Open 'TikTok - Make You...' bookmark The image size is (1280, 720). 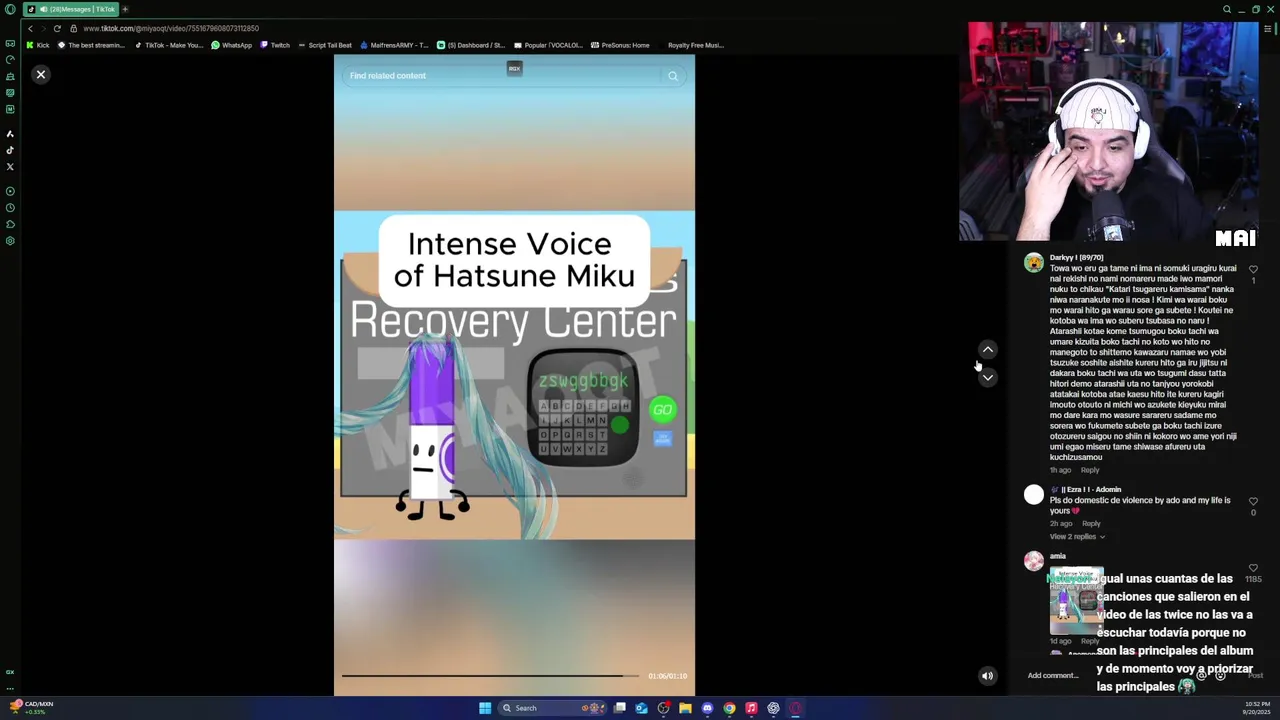[168, 45]
